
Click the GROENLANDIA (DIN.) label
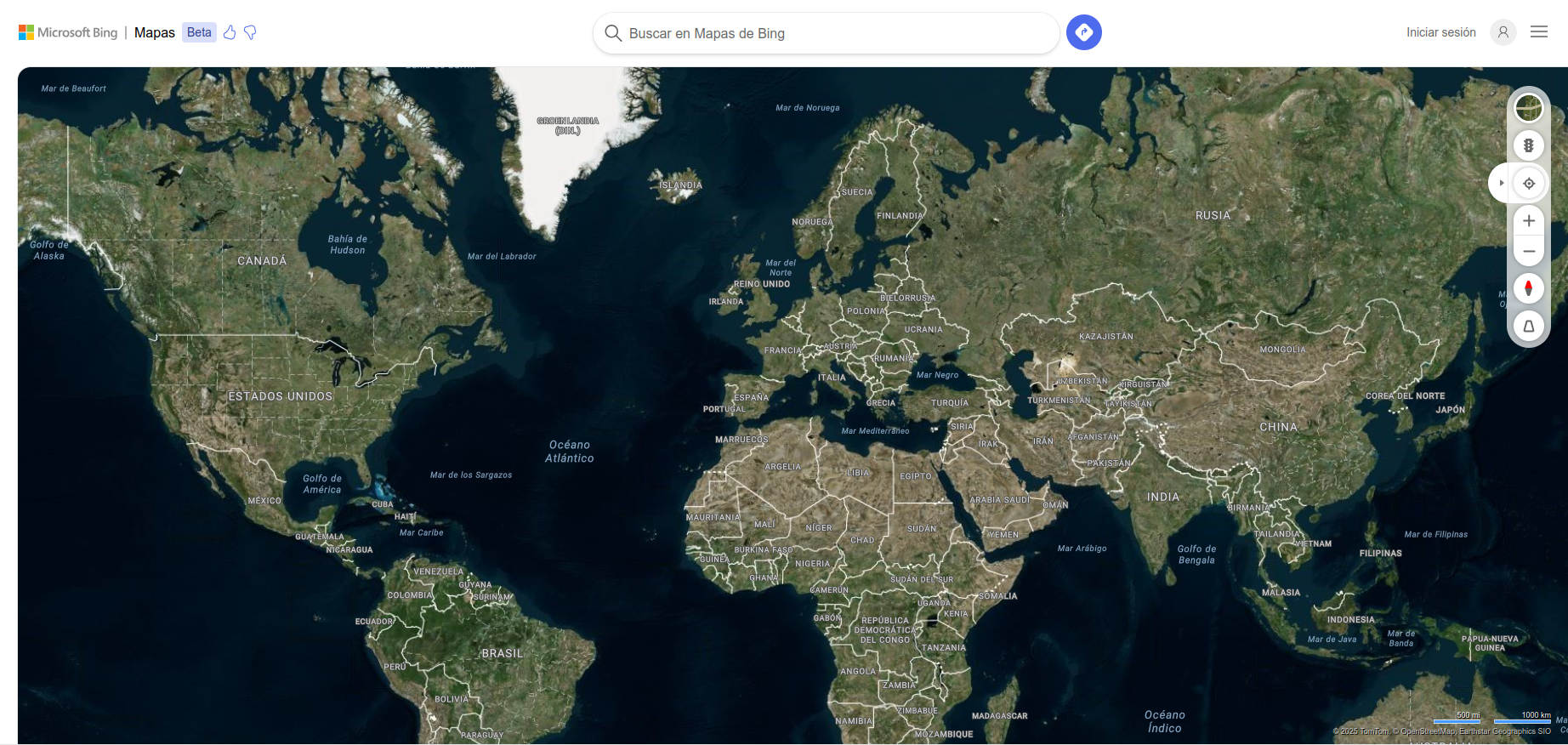(x=568, y=126)
